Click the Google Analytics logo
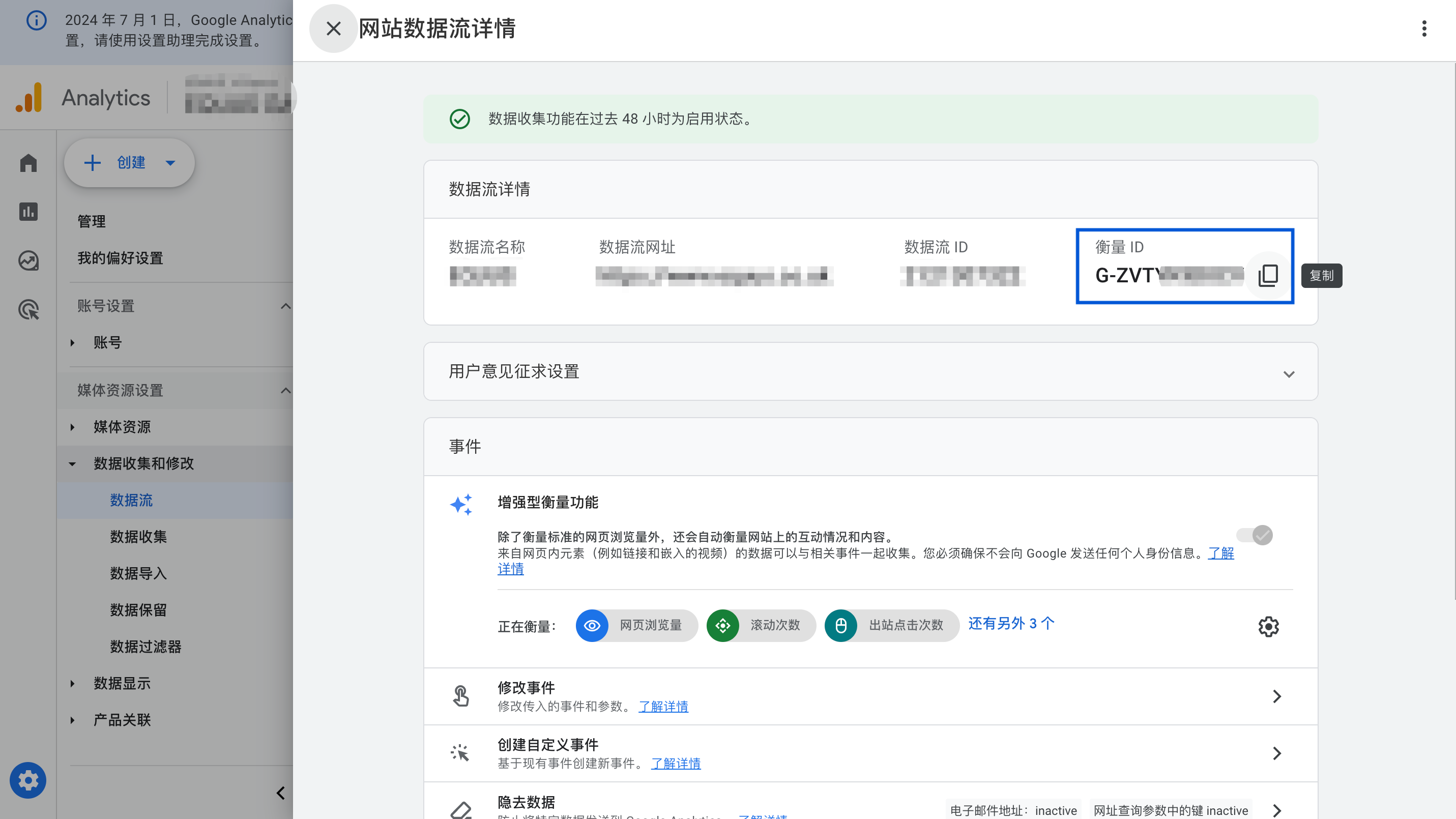This screenshot has height=819, width=1456. tap(29, 97)
